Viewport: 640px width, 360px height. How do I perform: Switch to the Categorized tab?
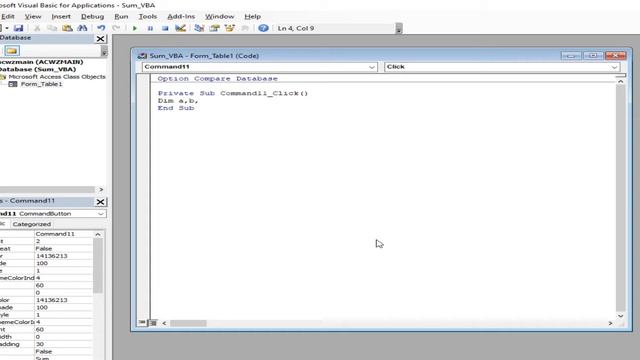[31, 224]
